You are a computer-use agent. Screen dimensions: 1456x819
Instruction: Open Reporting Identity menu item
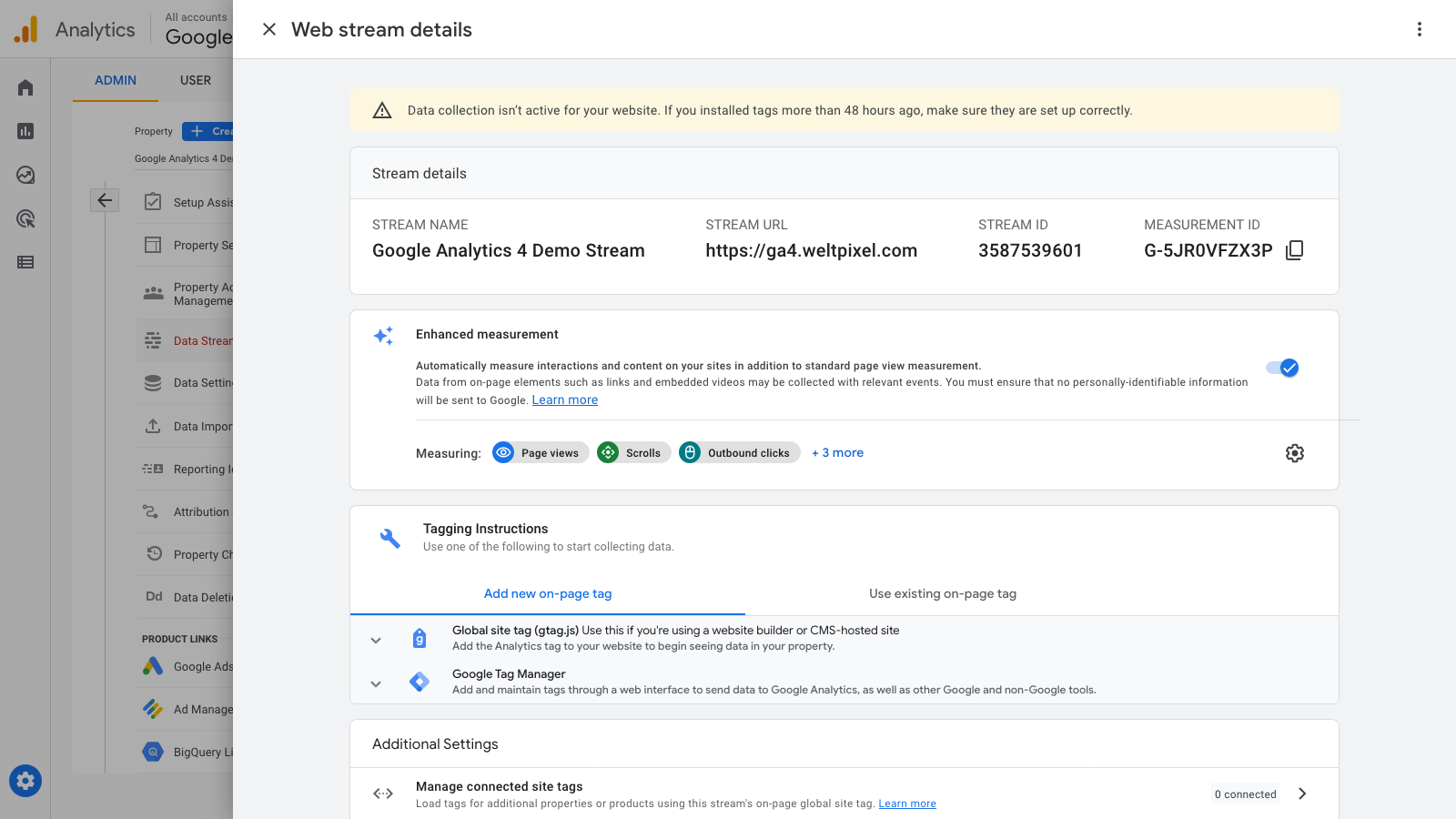click(187, 469)
